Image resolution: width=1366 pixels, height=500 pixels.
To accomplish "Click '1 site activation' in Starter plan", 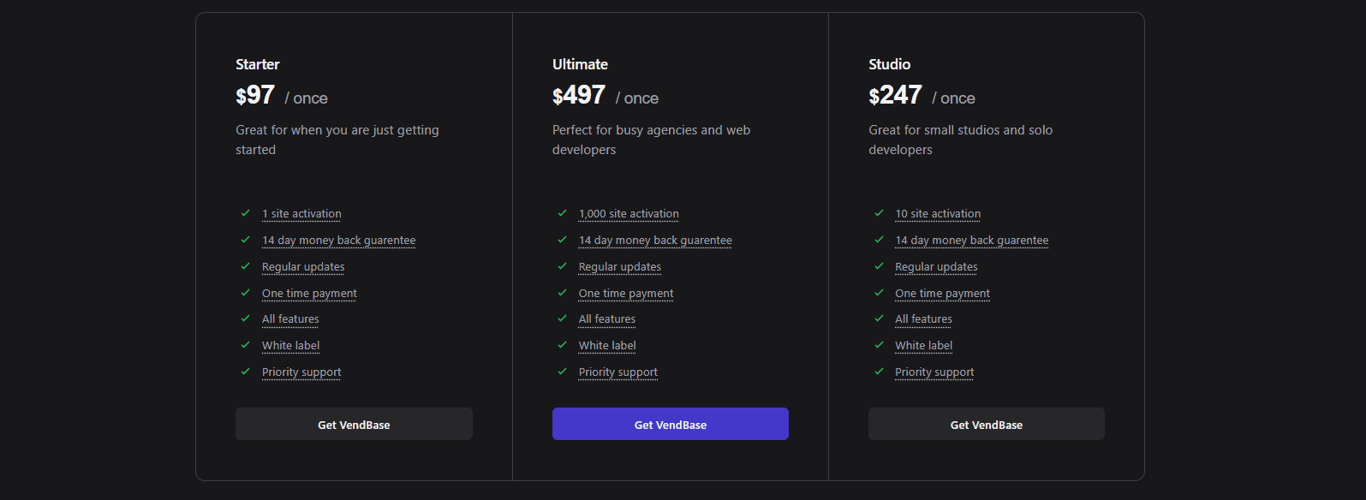I will pos(301,214).
